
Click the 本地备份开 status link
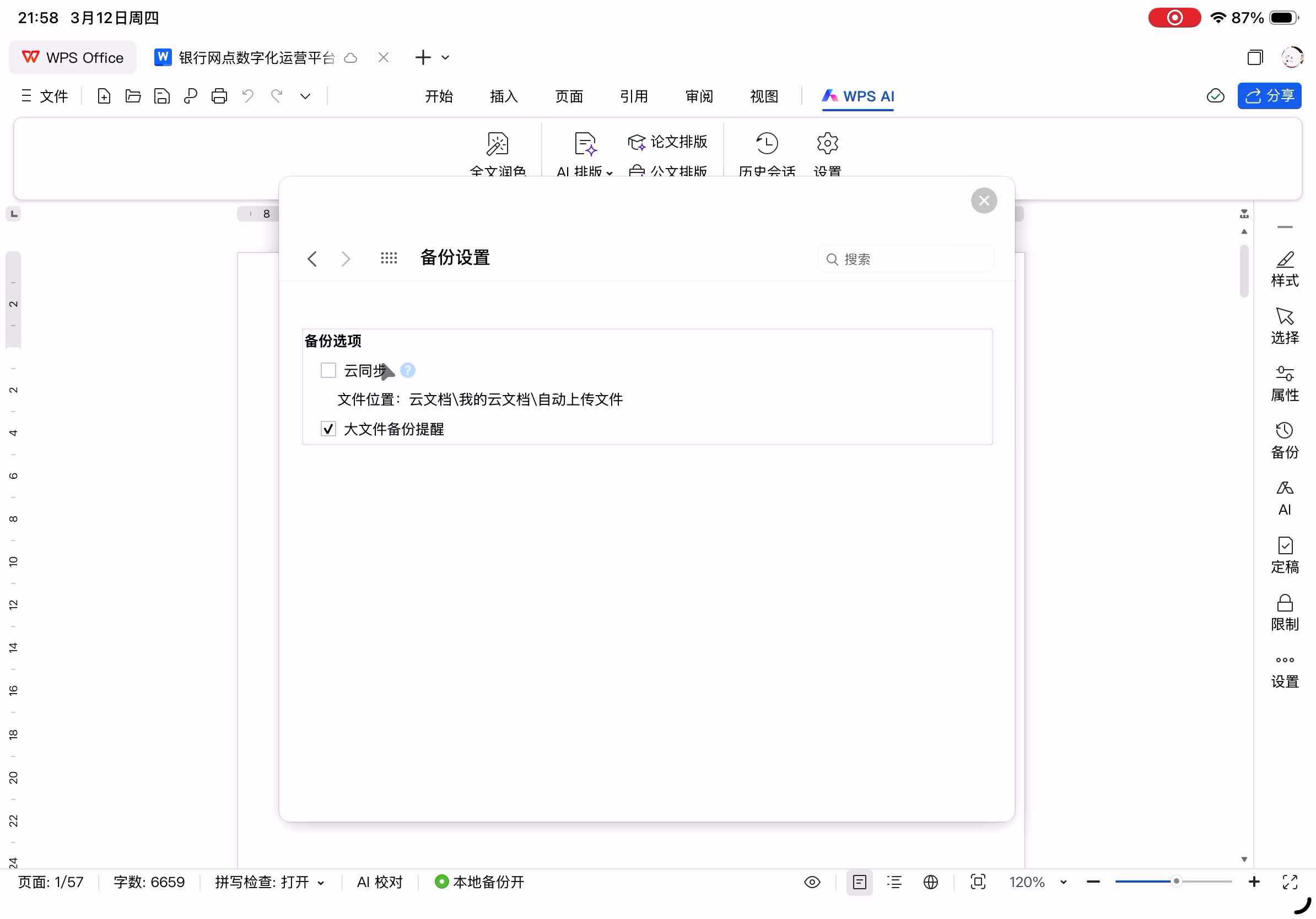481,882
